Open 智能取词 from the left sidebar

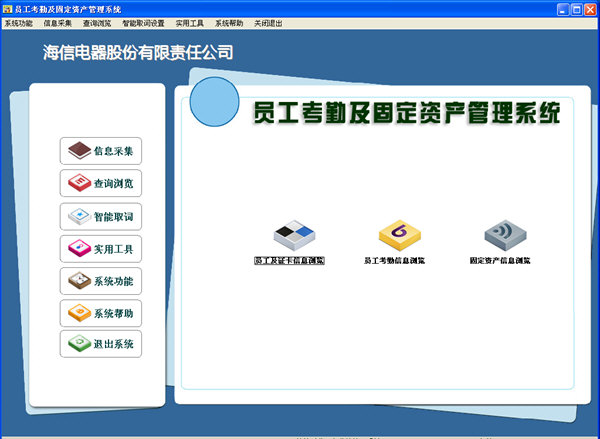(x=101, y=216)
